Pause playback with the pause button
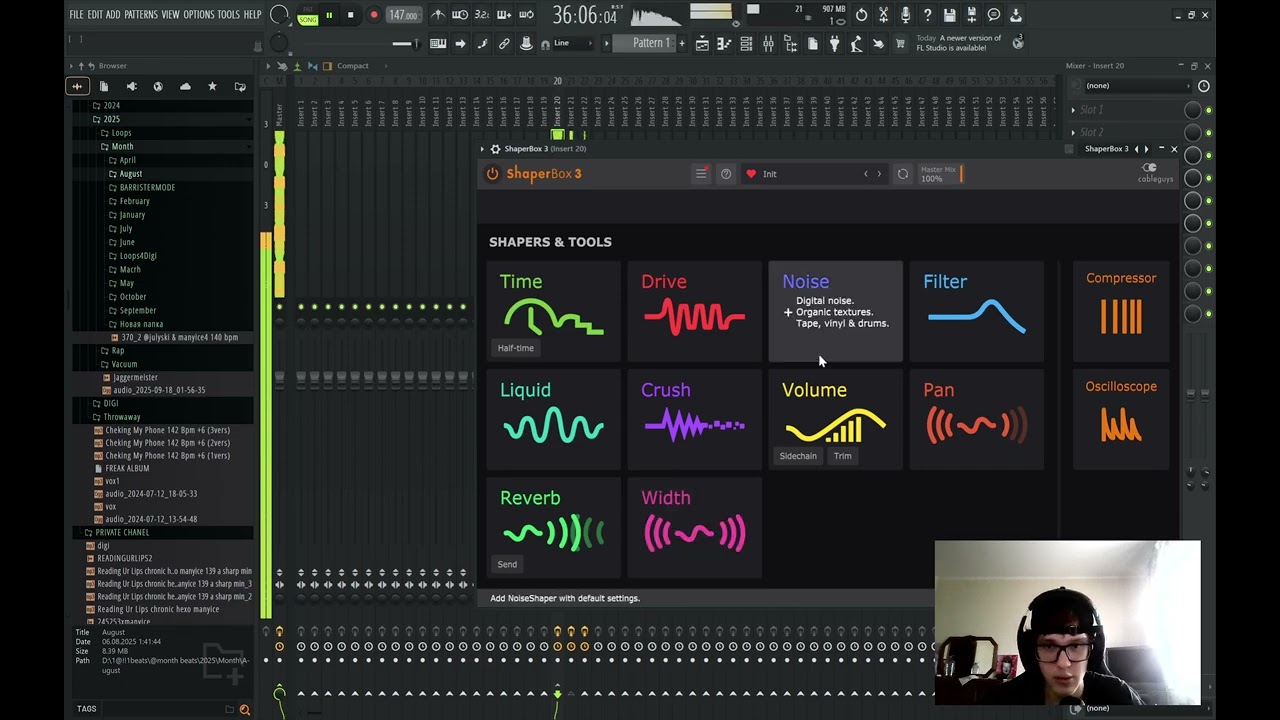This screenshot has width=1280, height=720. pos(329,15)
